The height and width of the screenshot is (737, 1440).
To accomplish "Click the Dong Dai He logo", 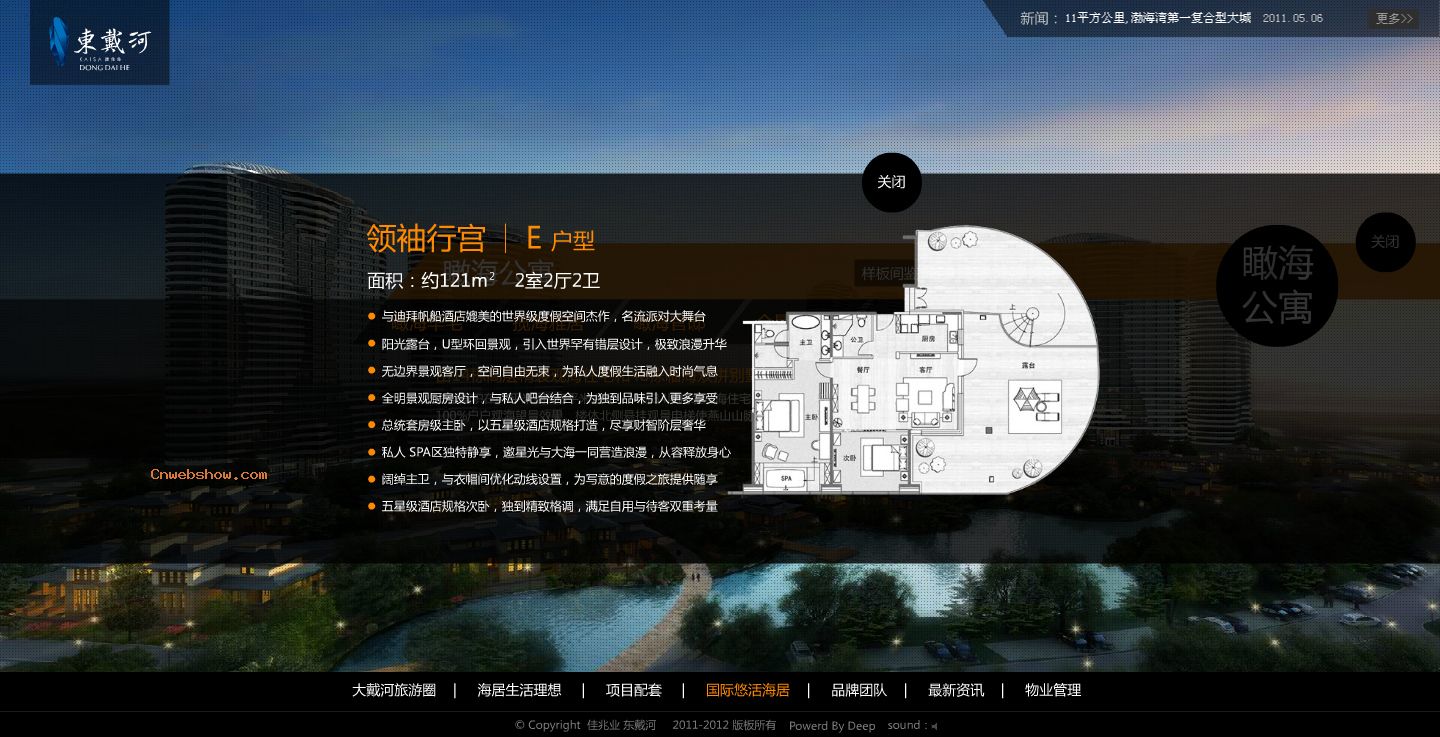I will pos(99,42).
